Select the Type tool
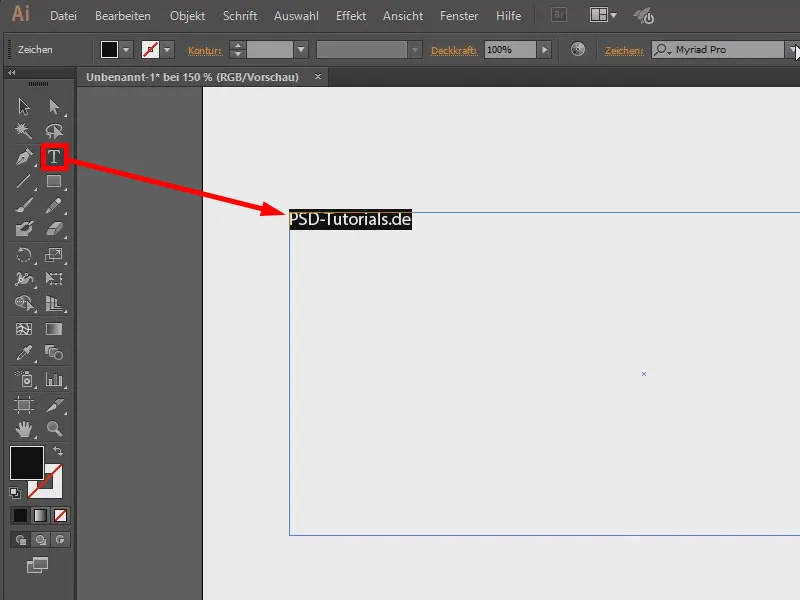The width and height of the screenshot is (800, 600). point(54,157)
